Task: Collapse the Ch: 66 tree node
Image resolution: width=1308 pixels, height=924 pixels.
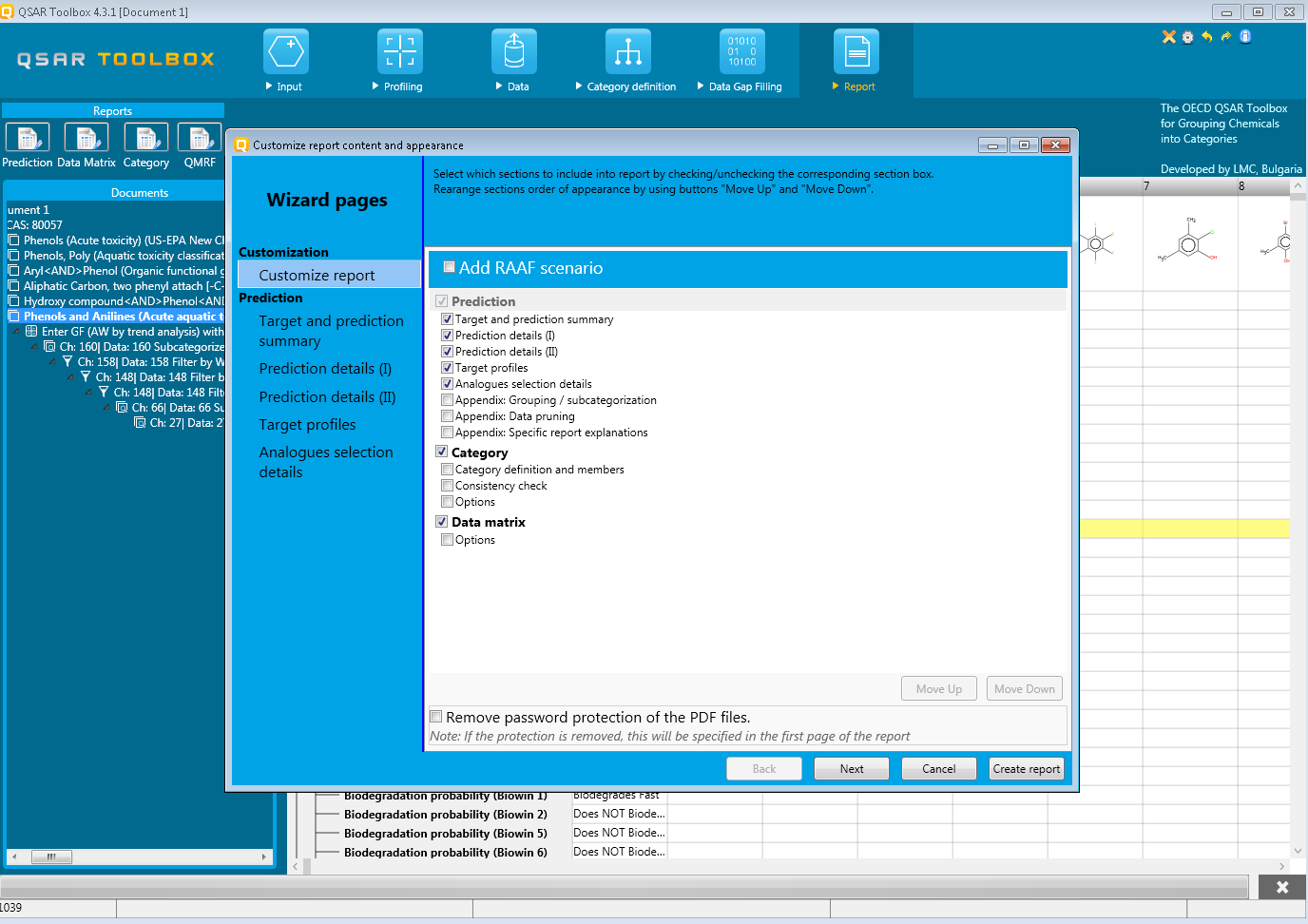Action: pyautogui.click(x=106, y=408)
